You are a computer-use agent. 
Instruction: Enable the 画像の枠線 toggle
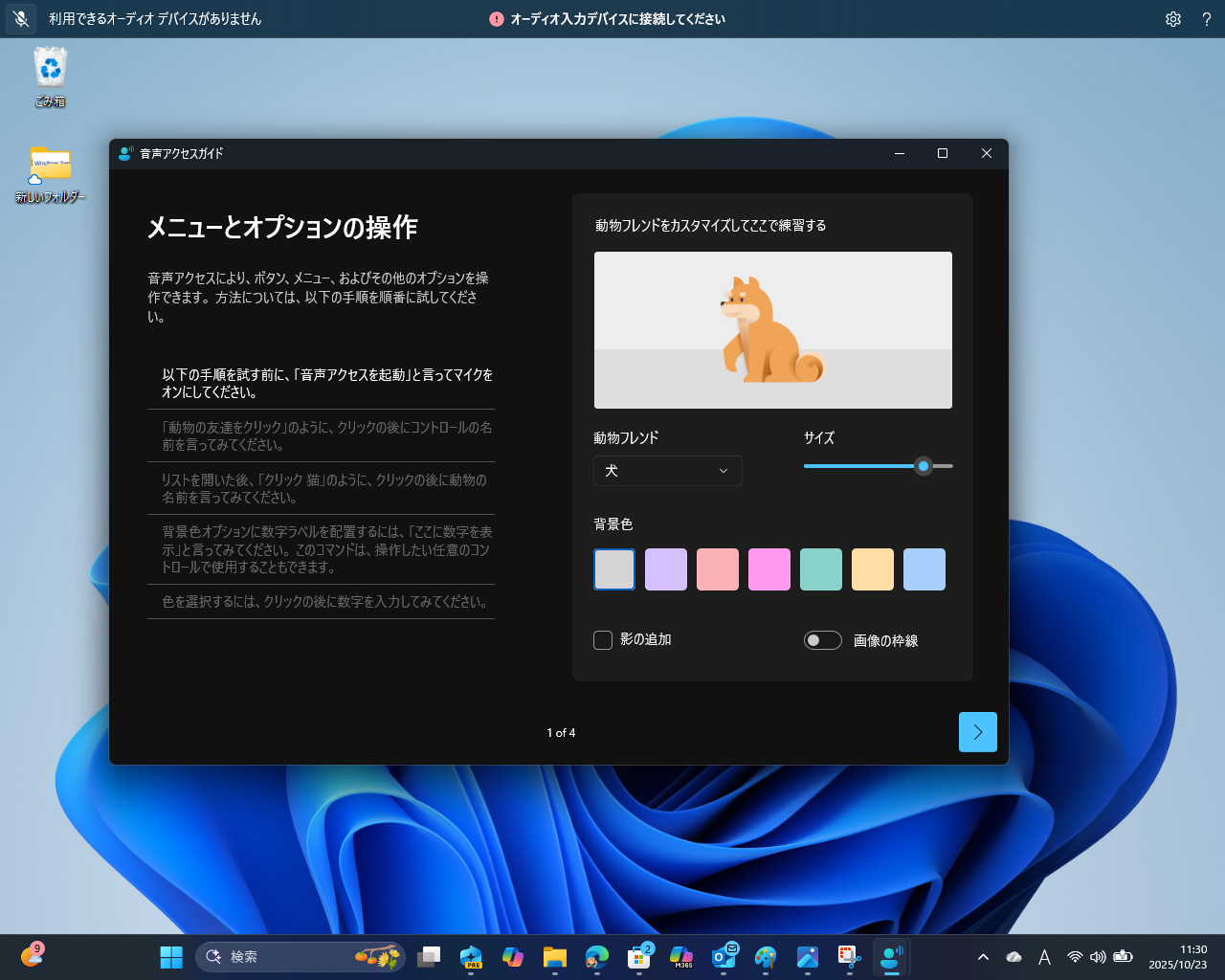pos(823,639)
